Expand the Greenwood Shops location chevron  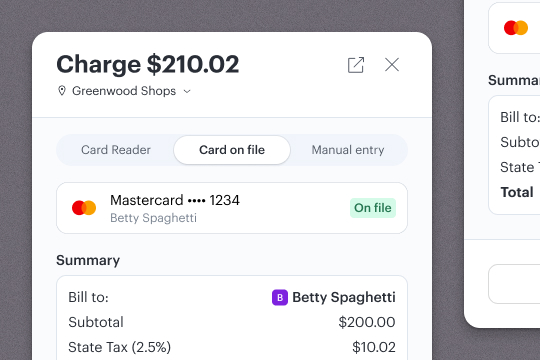(x=187, y=91)
